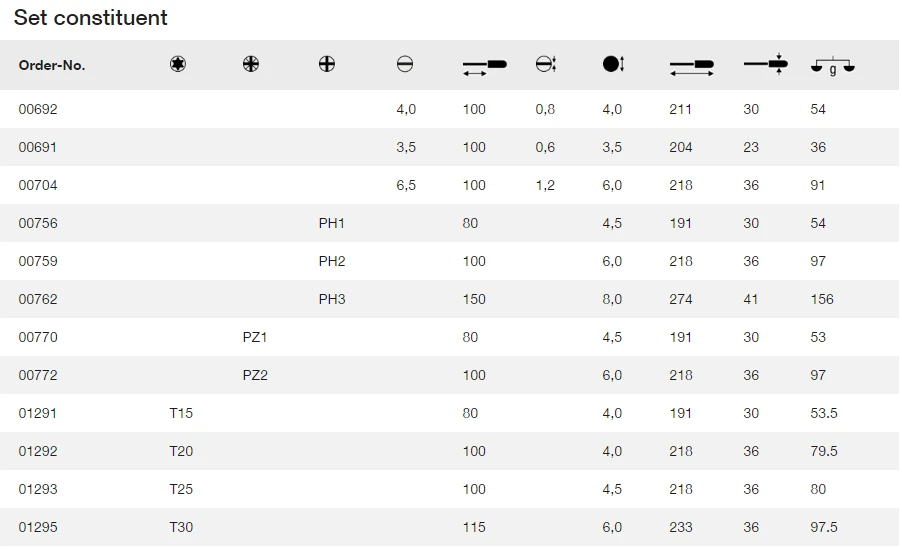The height and width of the screenshot is (549, 902).
Task: Click the blade length column icon
Action: (484, 66)
